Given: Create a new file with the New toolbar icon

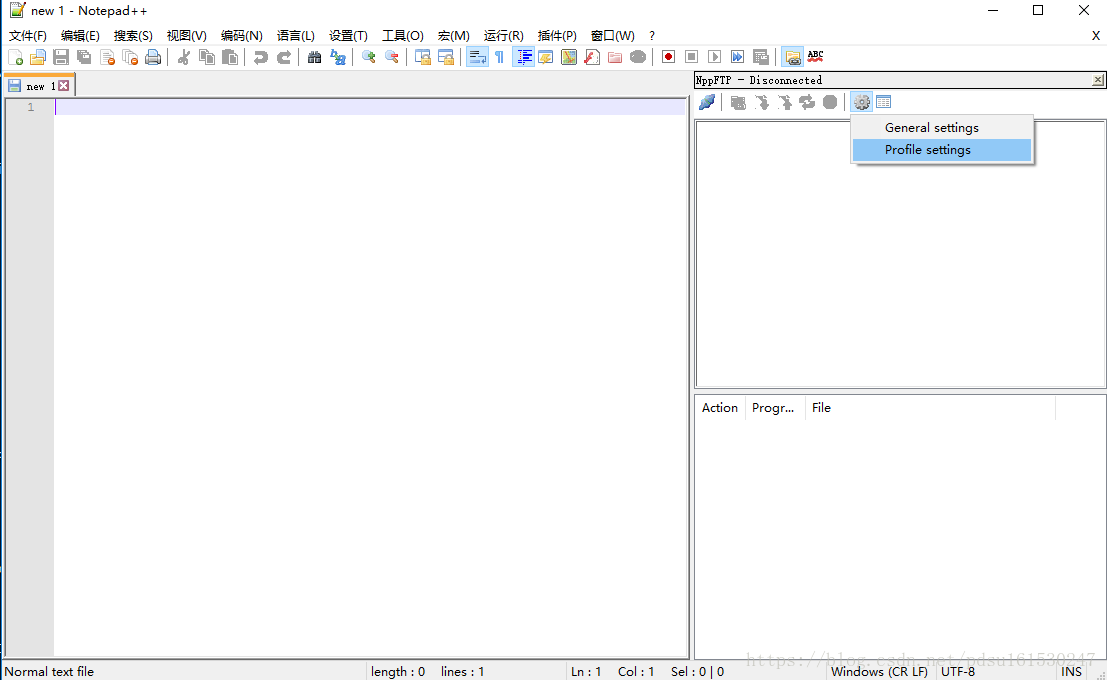Looking at the screenshot, I should coord(16,57).
